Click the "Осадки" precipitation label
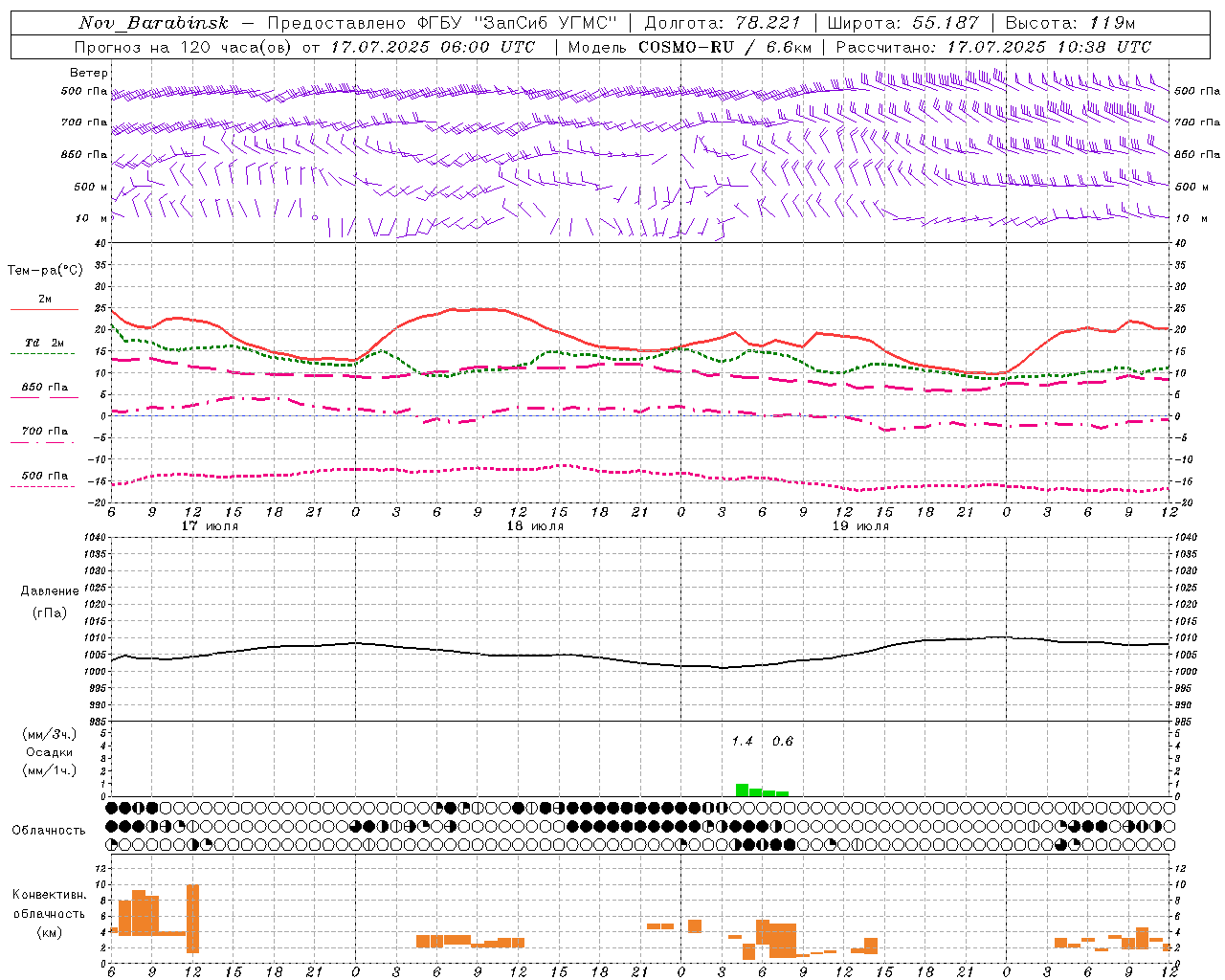This screenshot has width=1225, height=980. (49, 752)
